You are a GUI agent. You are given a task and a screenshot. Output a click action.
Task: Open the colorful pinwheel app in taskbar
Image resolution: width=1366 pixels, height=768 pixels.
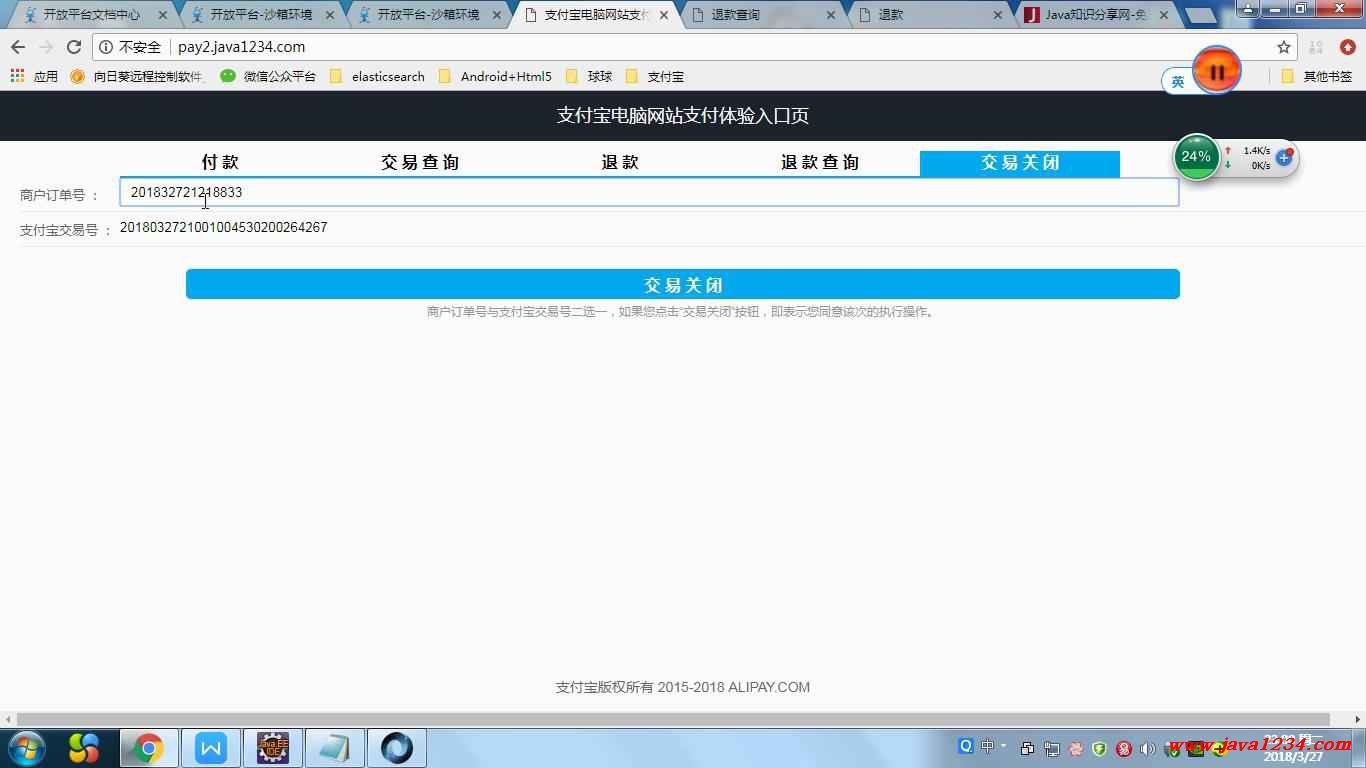pos(85,748)
